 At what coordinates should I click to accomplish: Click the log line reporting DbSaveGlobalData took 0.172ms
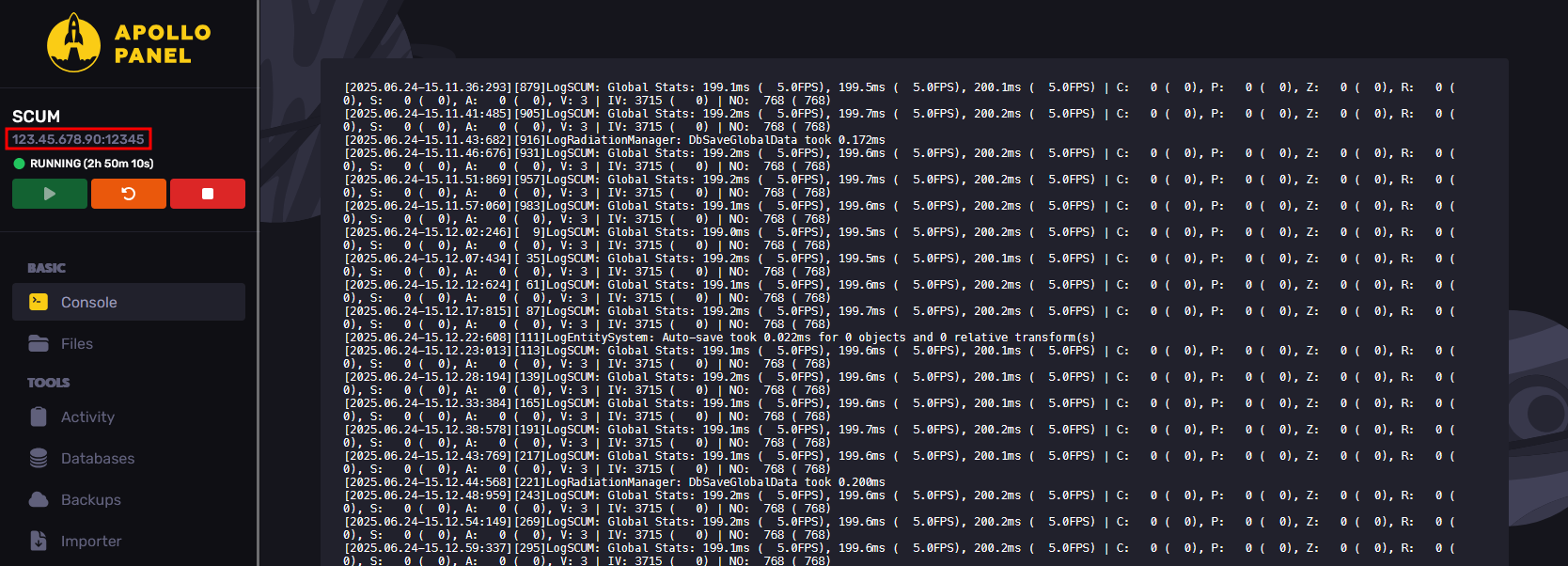(x=615, y=140)
